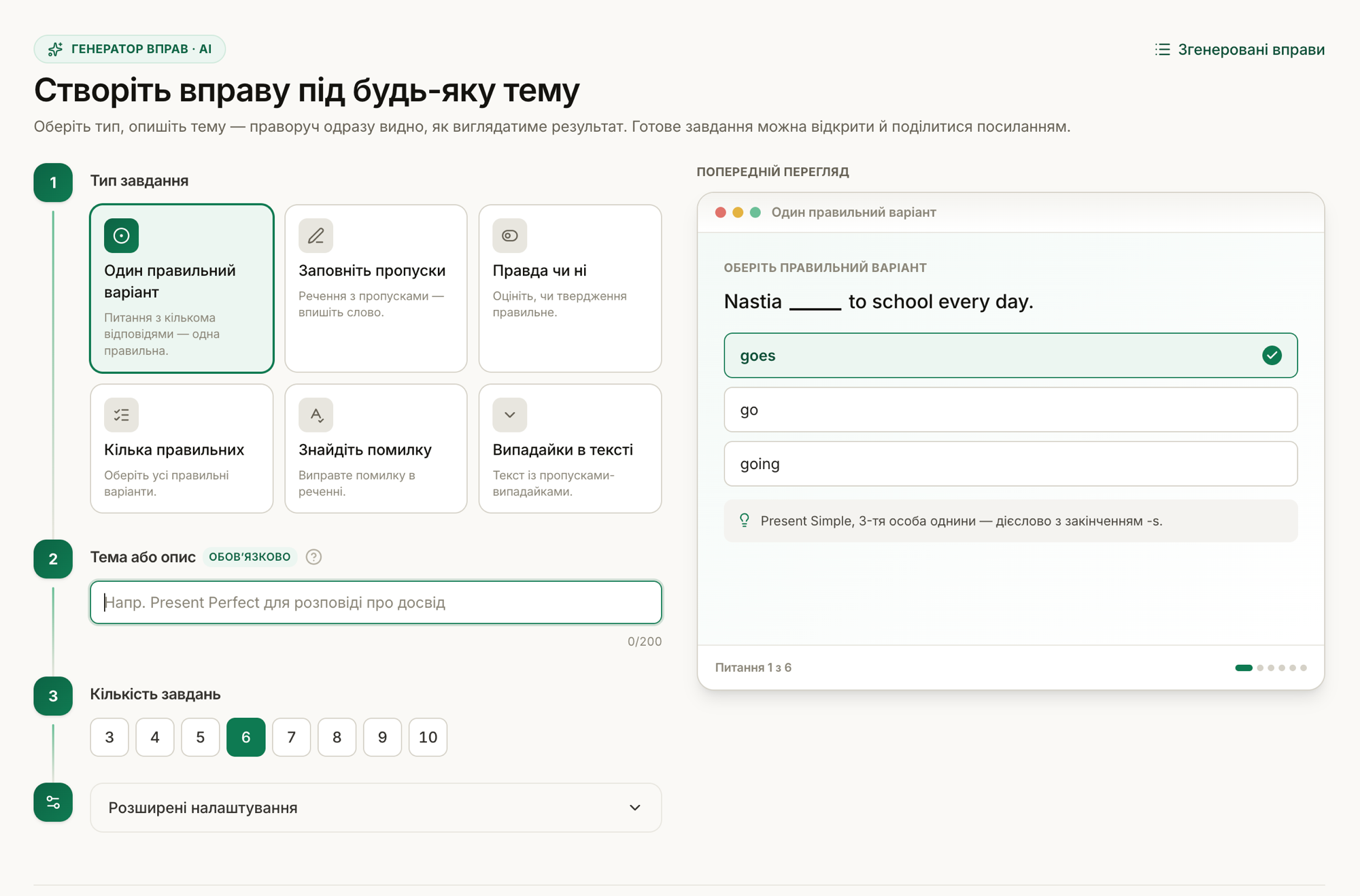Pick the Знайдіть помилку task type
Image resolution: width=1360 pixels, height=896 pixels.
pyautogui.click(x=376, y=449)
